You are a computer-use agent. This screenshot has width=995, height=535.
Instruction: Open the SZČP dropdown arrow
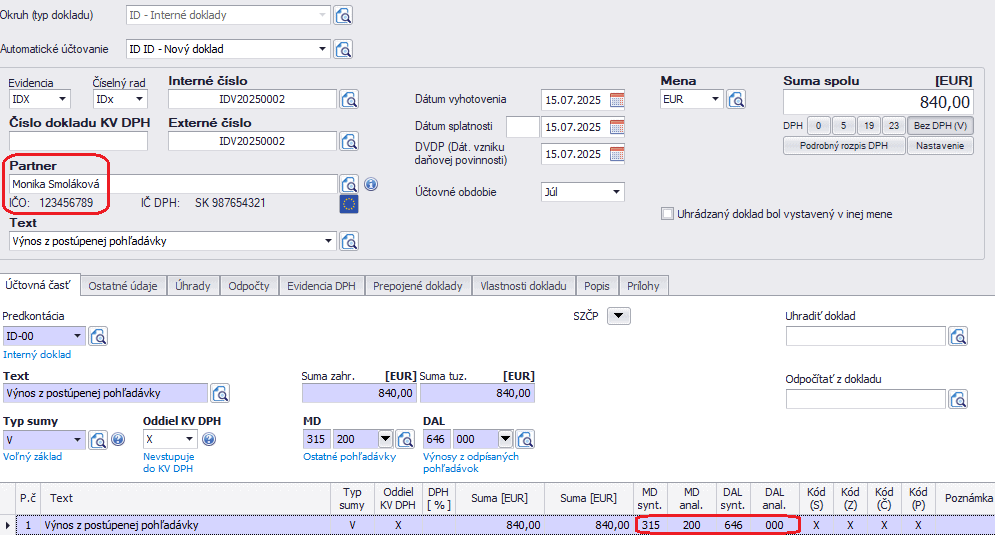point(619,316)
